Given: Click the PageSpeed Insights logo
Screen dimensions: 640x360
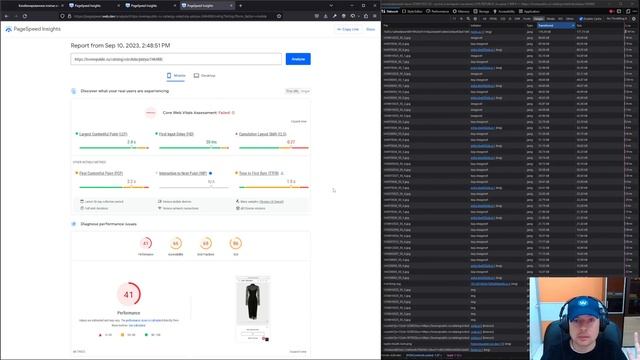Looking at the screenshot, I should pyautogui.click(x=33, y=29).
